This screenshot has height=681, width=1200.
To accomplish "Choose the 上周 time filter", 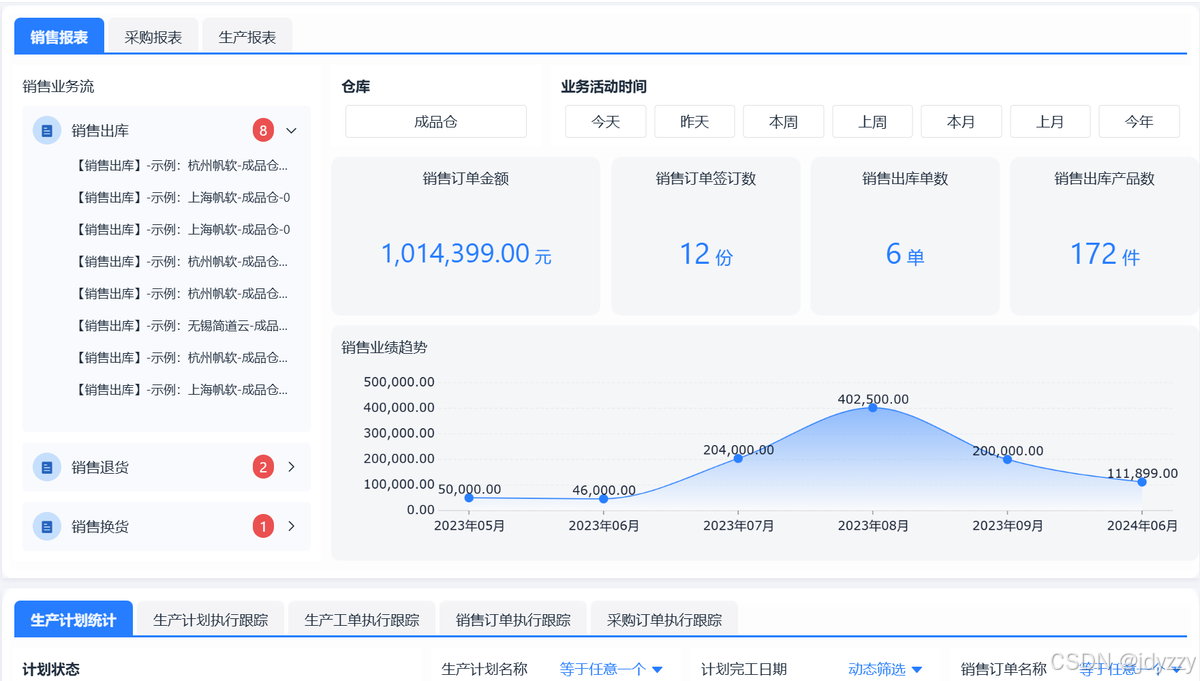I will click(x=872, y=122).
